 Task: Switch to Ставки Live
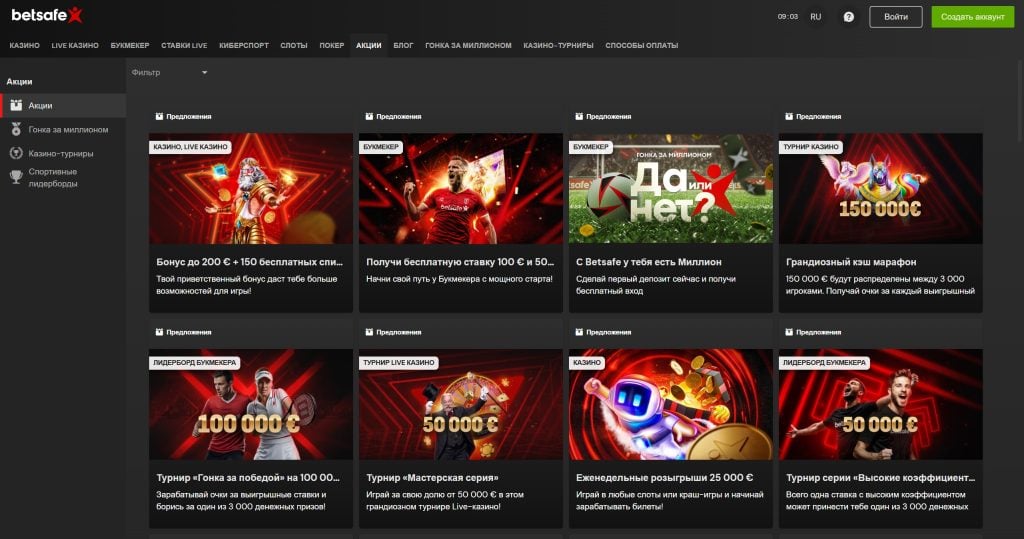184,46
